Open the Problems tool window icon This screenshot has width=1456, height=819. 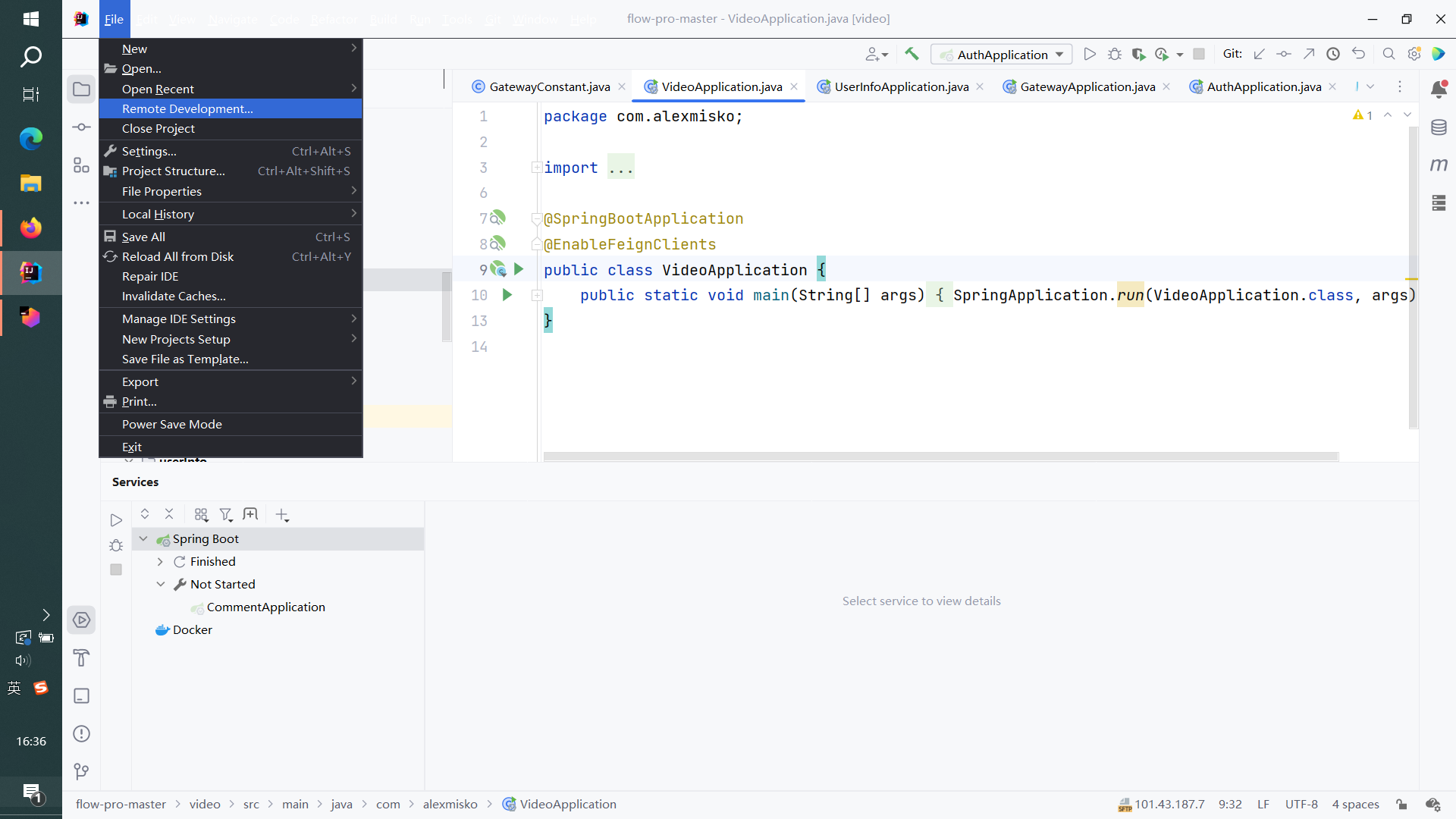point(81,733)
